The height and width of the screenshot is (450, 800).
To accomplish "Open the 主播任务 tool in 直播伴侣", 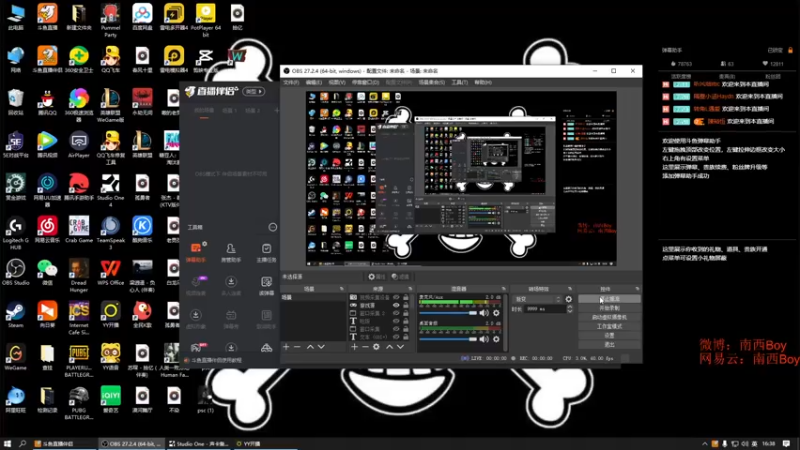I will (266, 253).
